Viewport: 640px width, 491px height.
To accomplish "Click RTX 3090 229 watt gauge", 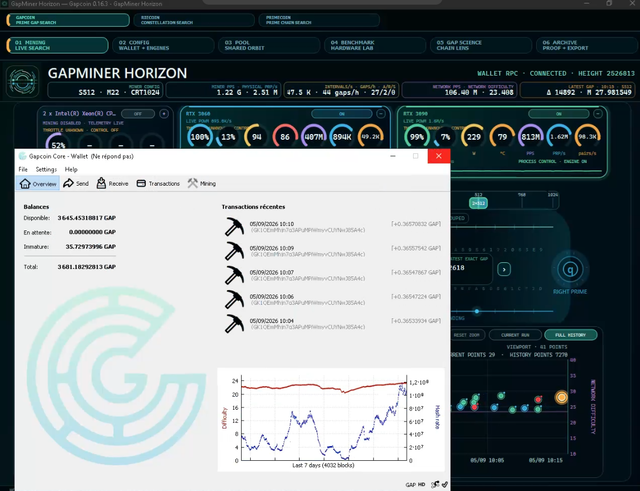I will tap(473, 137).
